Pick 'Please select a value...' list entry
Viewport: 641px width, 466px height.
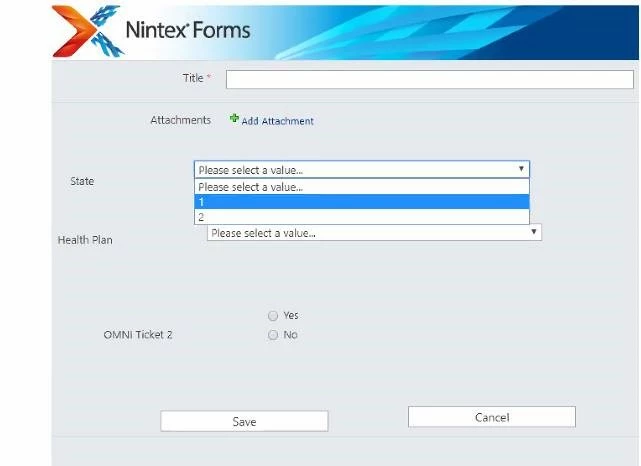click(362, 187)
